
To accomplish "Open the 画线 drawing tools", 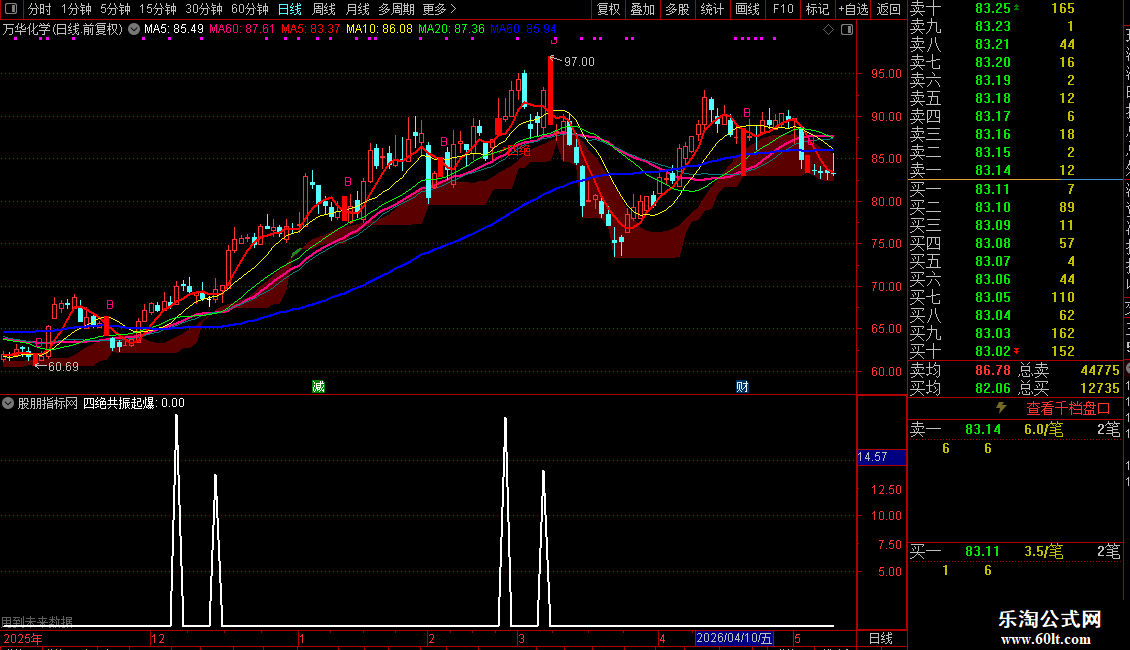I will [747, 9].
